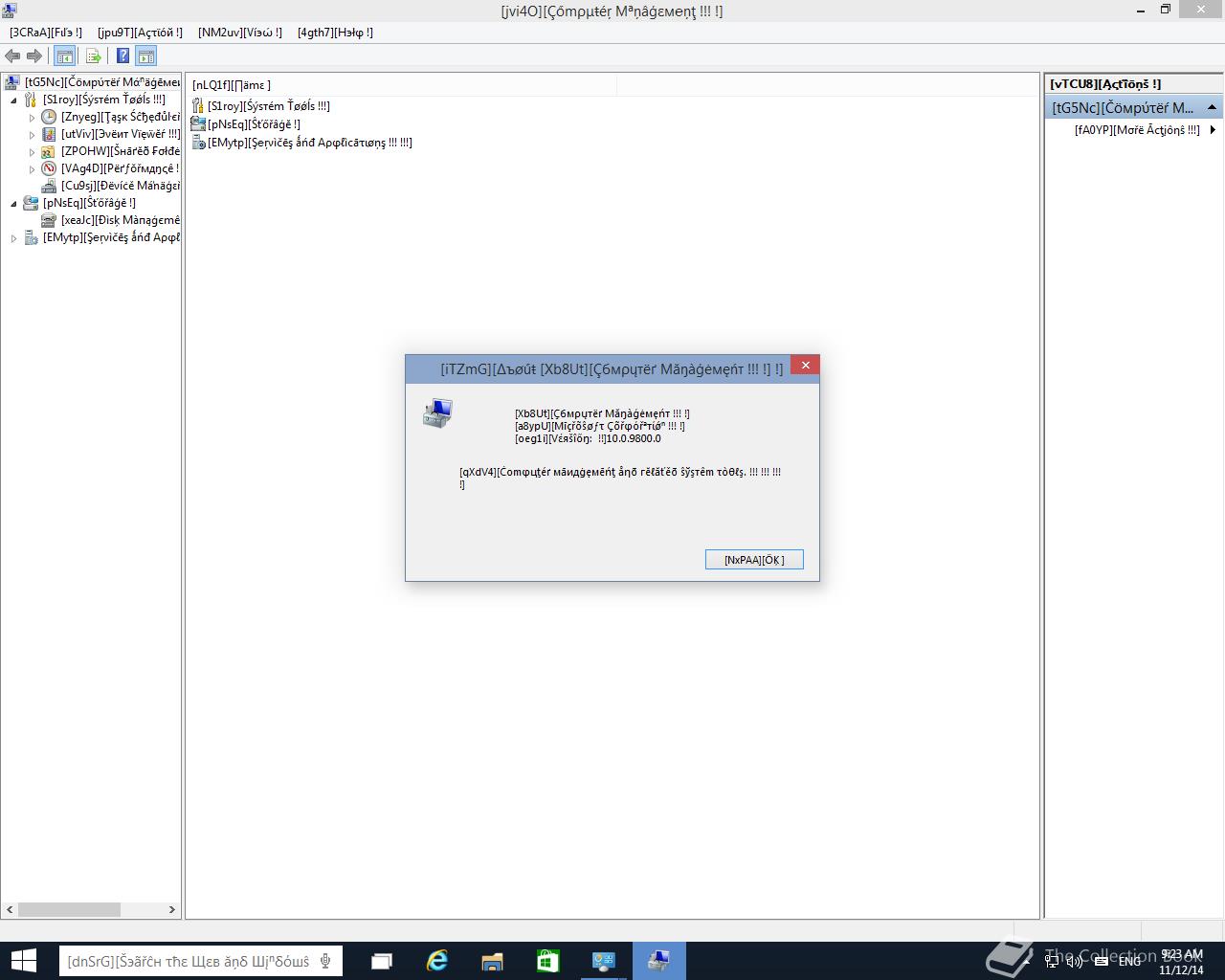Click More Actions link in Actions pane
Image resolution: width=1225 pixels, height=980 pixels.
[x=1137, y=130]
